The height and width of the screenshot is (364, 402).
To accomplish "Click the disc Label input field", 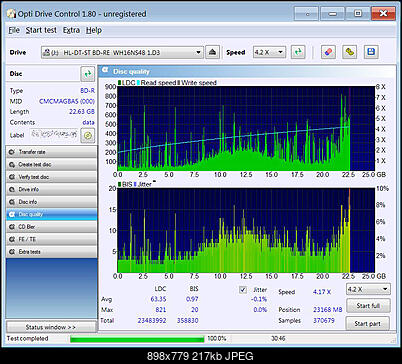I will pyautogui.click(x=54, y=135).
